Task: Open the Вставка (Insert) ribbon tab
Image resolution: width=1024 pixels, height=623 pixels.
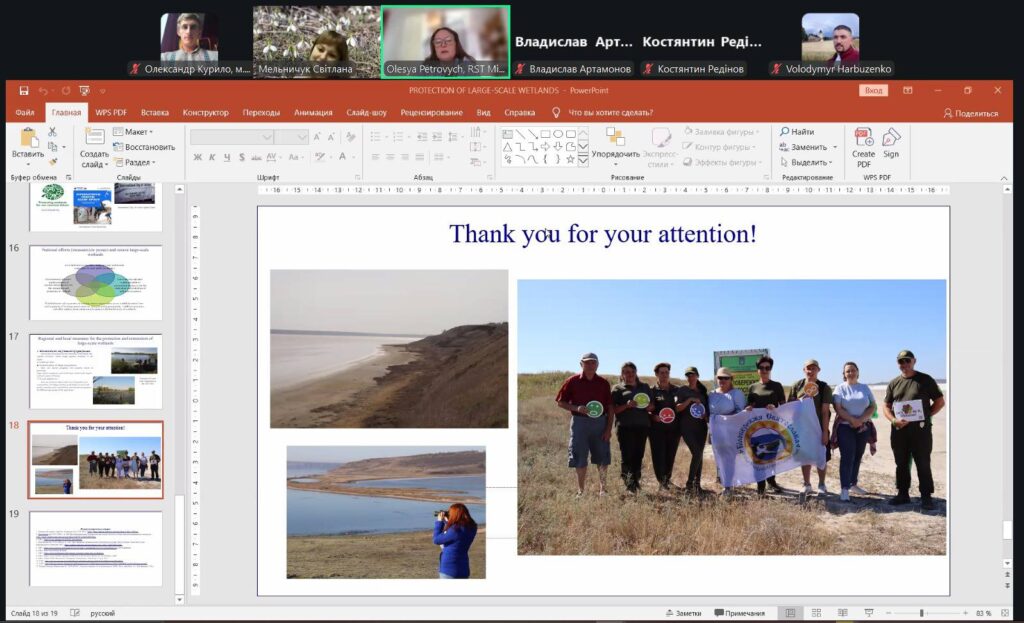Action: pyautogui.click(x=155, y=113)
